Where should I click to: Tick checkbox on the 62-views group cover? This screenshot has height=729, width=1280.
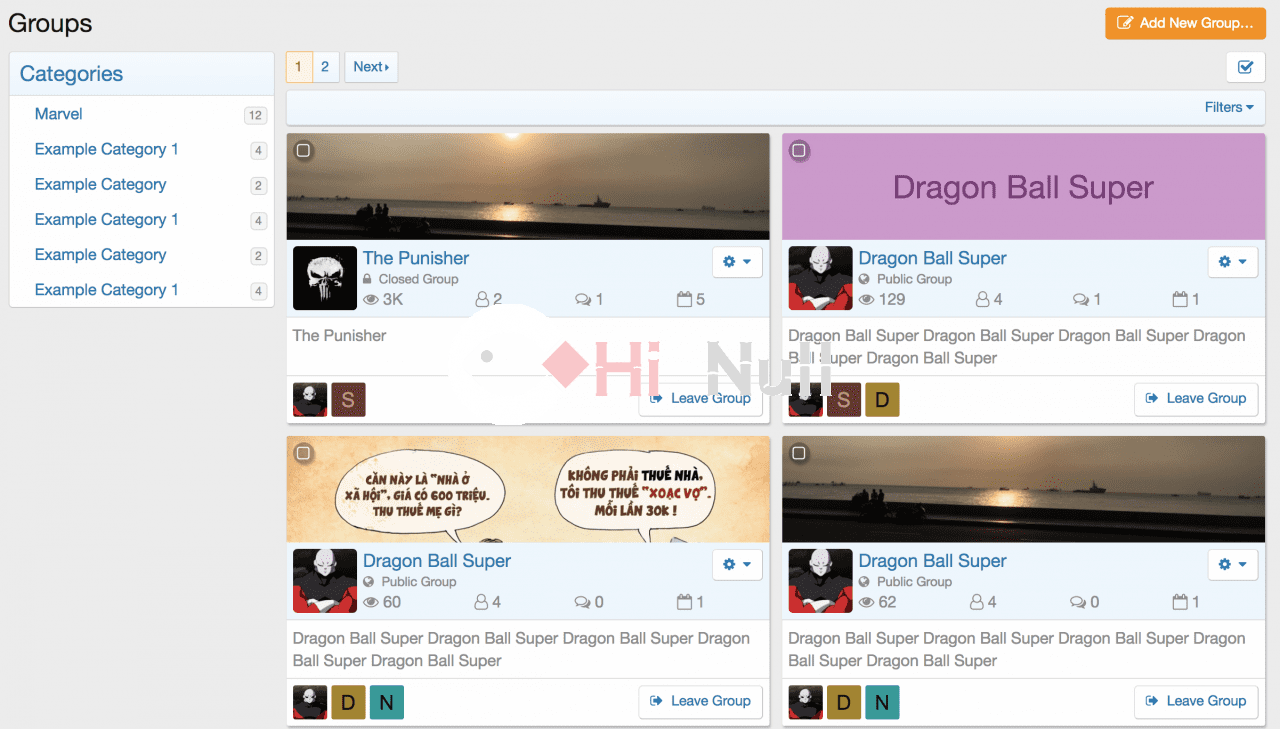pyautogui.click(x=799, y=453)
